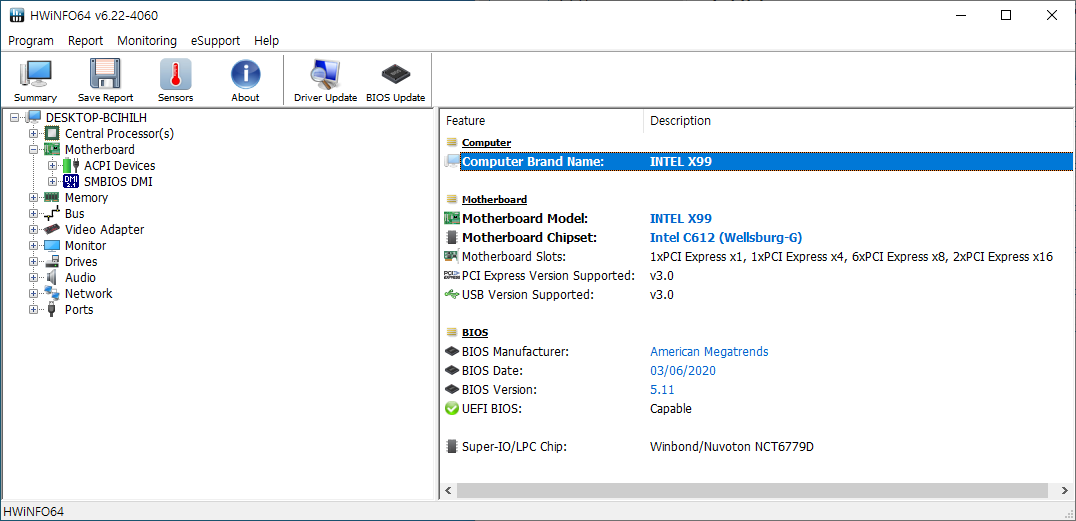Expand the Video Adapter node

[33, 229]
